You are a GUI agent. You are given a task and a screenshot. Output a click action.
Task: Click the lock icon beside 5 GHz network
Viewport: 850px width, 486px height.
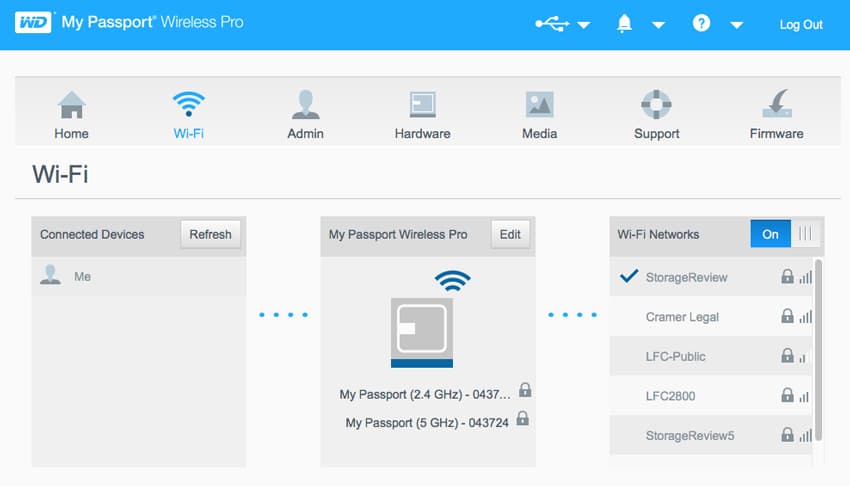point(523,418)
